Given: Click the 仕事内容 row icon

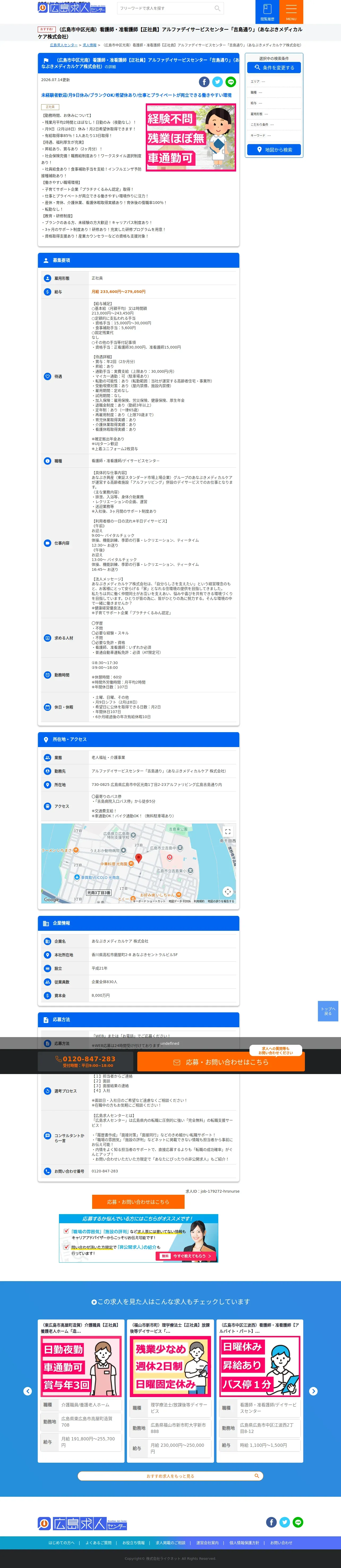Looking at the screenshot, I should pyautogui.click(x=48, y=543).
